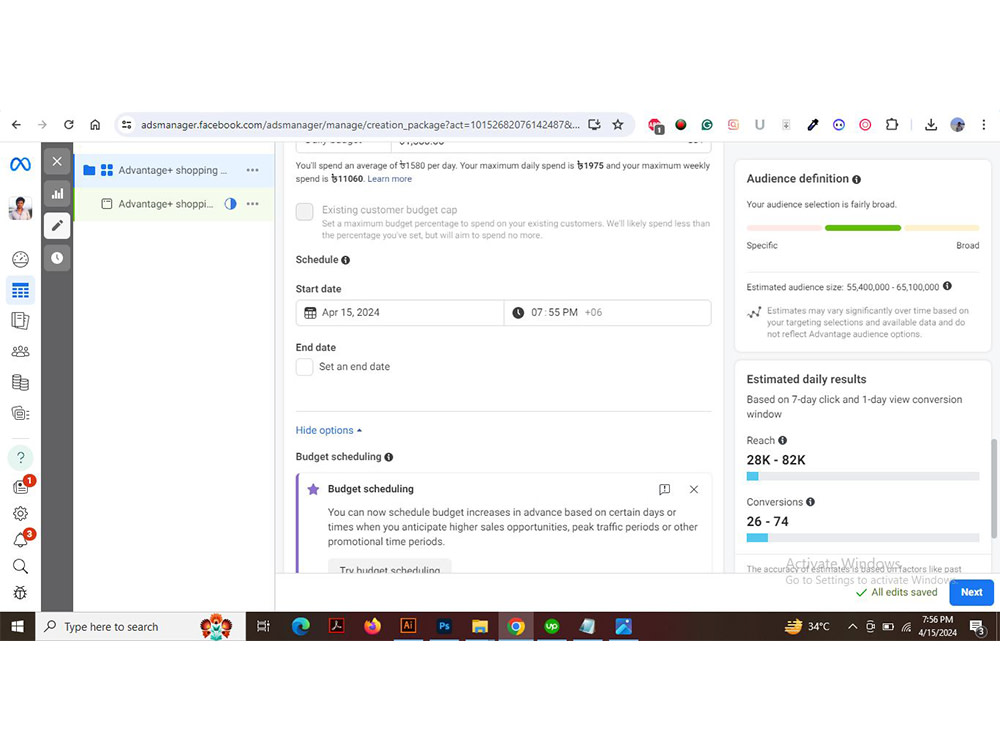Open the Ads reporting icon in sidebar
Viewport: 1000px width, 750px height.
pos(20,321)
